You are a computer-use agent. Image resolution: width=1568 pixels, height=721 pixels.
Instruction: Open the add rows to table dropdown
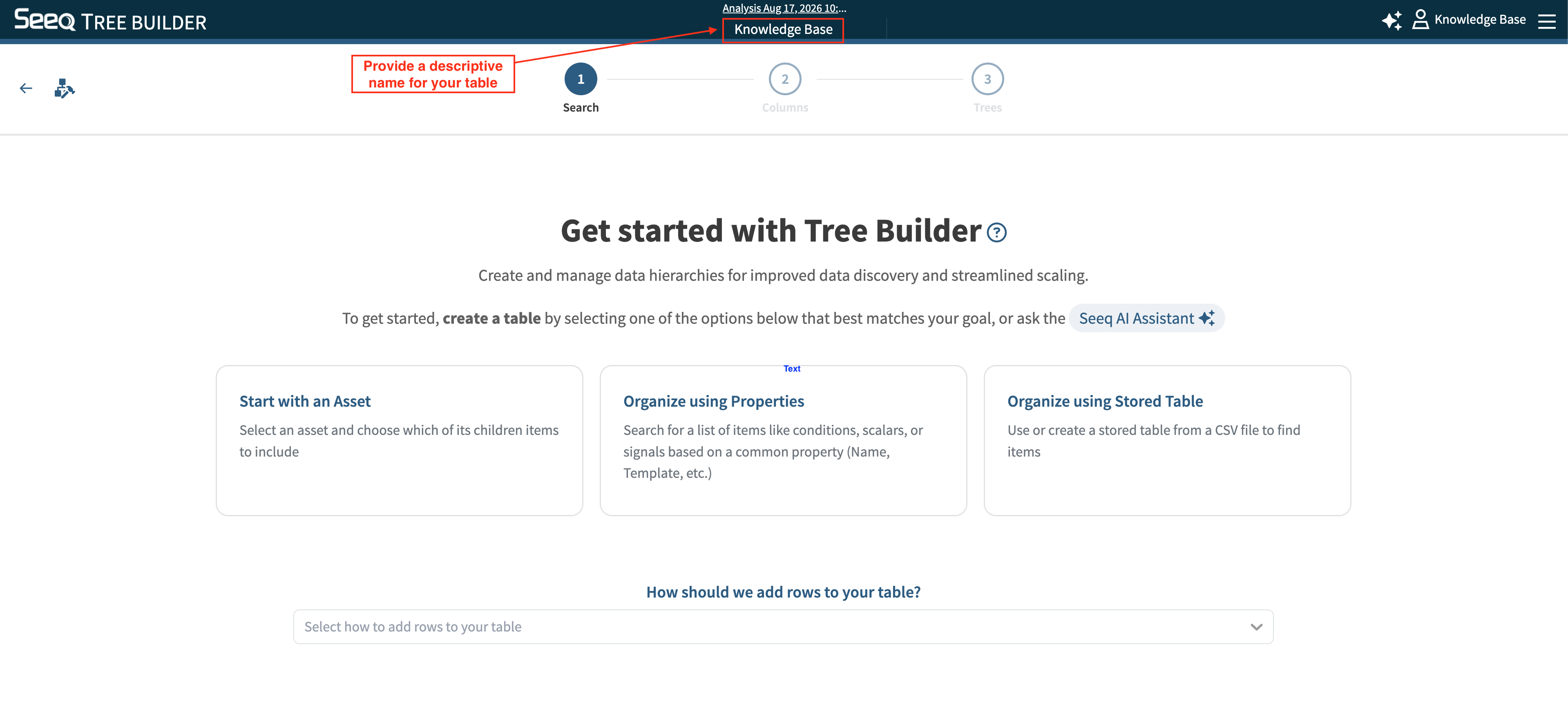[x=784, y=627]
